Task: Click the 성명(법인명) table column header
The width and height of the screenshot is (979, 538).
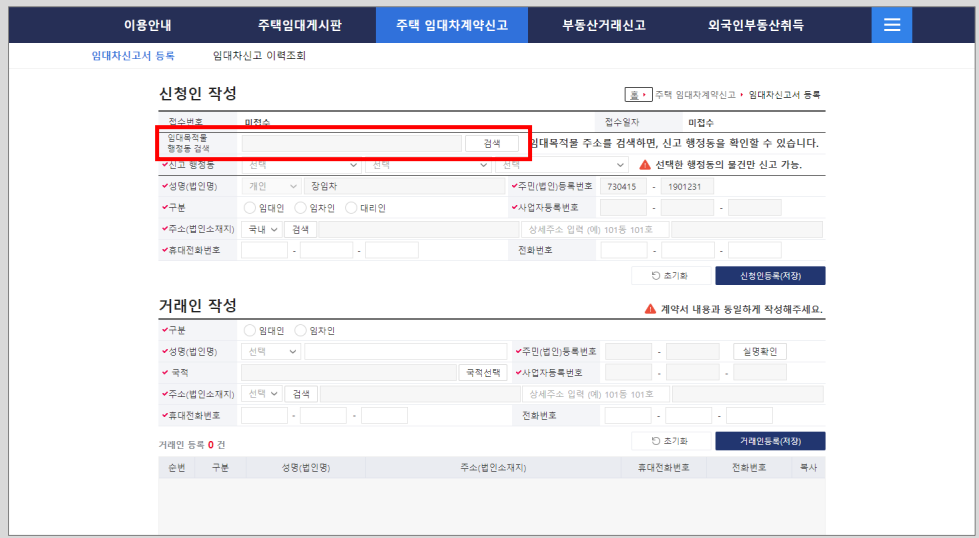Action: click(x=306, y=467)
